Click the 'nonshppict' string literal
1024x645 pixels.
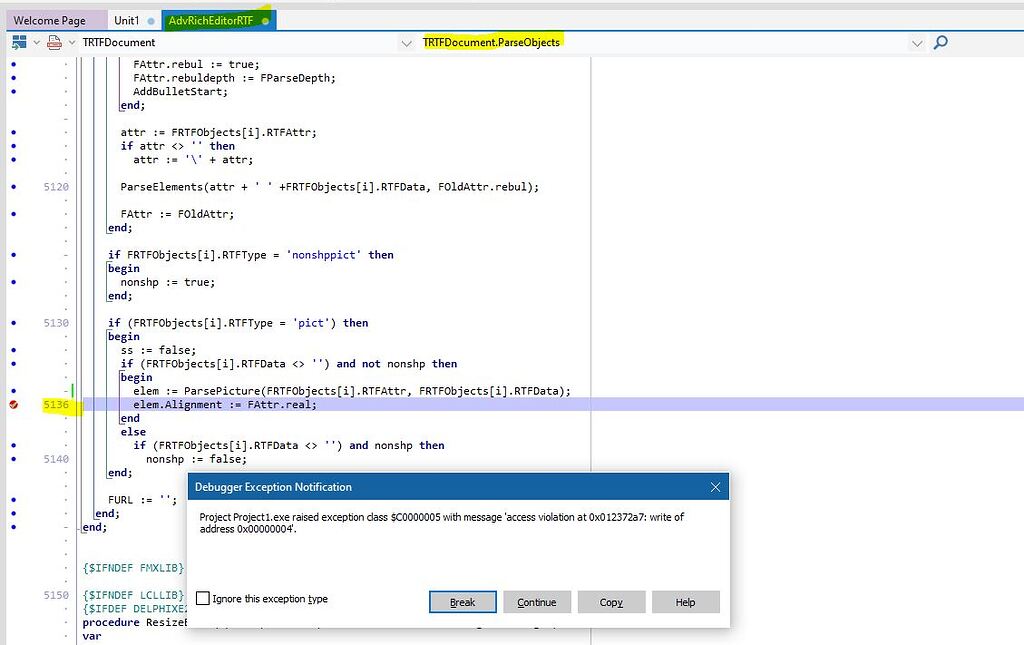point(323,255)
